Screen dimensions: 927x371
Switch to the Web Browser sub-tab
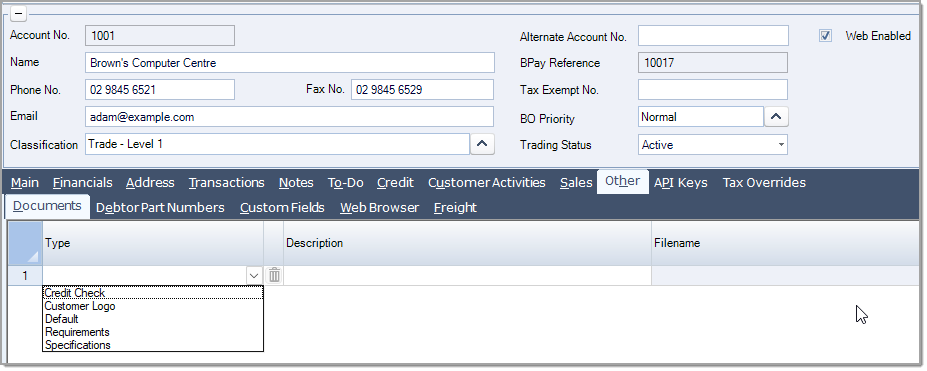click(380, 208)
